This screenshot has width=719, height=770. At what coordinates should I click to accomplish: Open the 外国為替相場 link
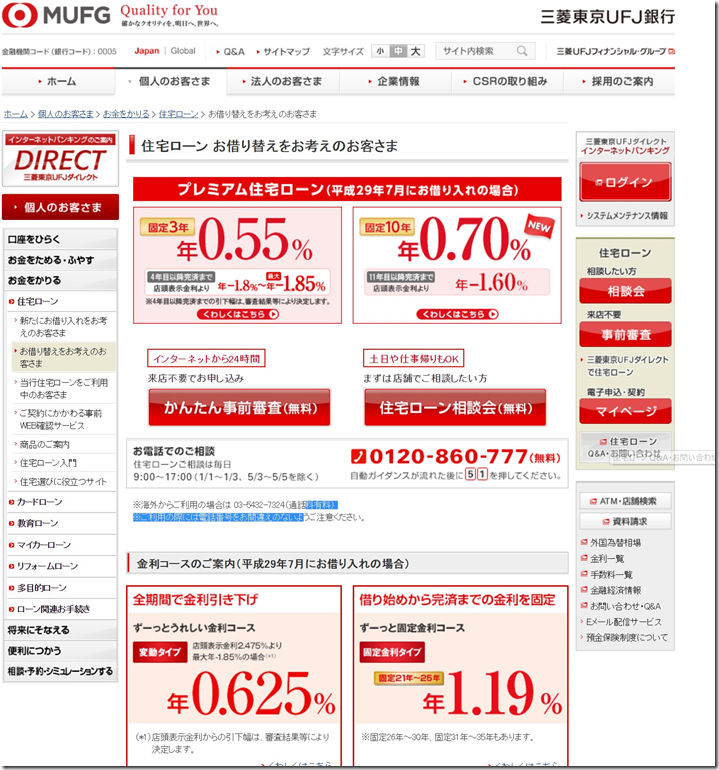pyautogui.click(x=611, y=543)
